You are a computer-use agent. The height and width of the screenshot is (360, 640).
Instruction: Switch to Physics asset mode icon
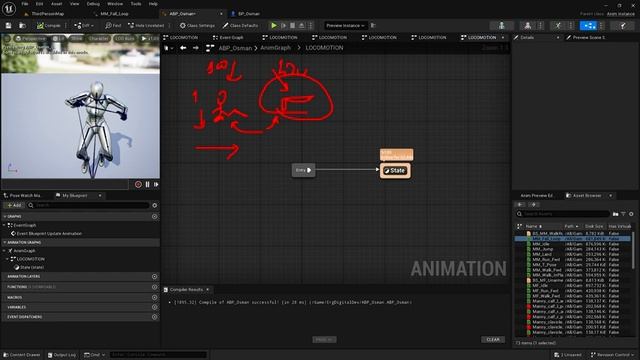[x=622, y=25]
